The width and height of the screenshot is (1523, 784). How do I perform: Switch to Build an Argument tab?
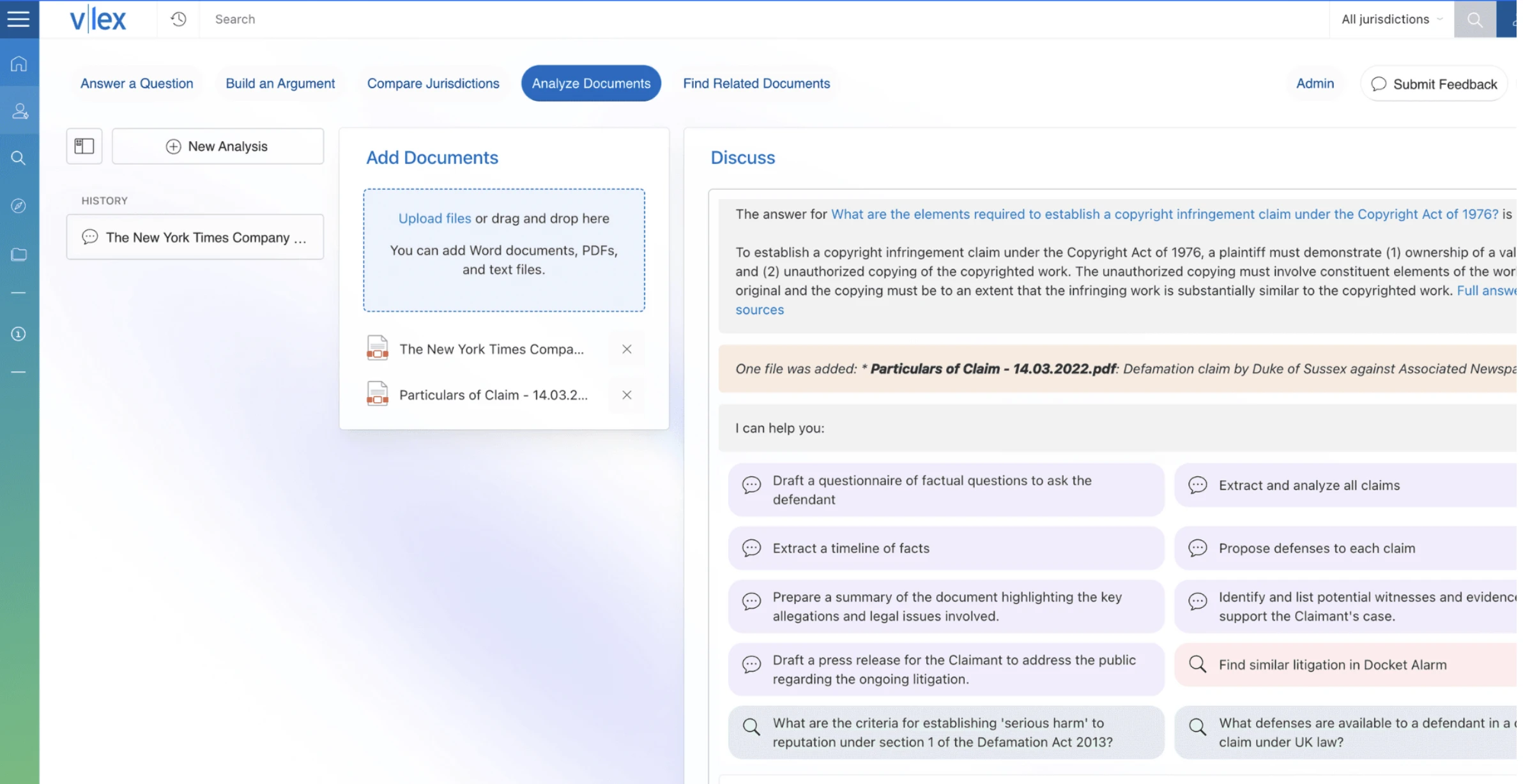(x=280, y=84)
